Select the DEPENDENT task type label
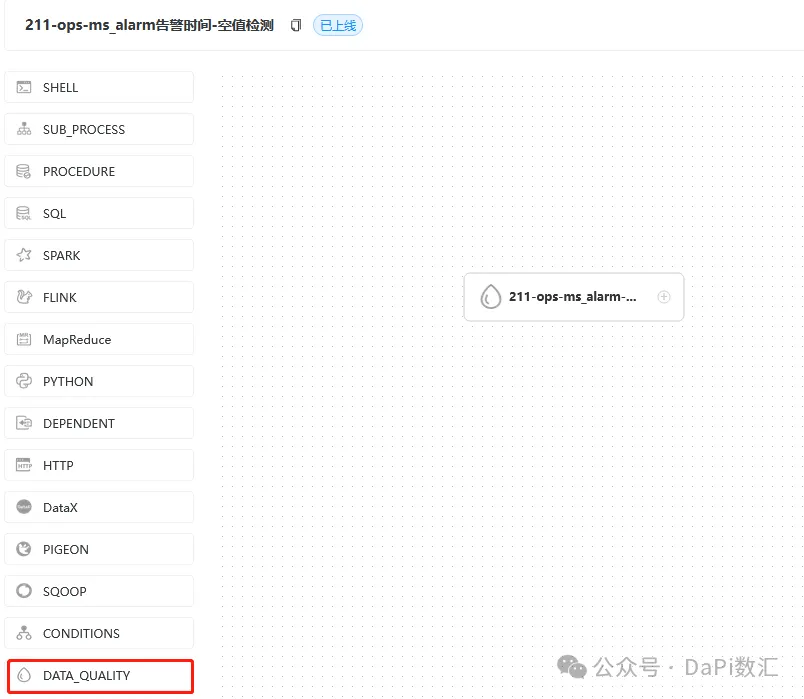This screenshot has width=804, height=699. [x=79, y=424]
